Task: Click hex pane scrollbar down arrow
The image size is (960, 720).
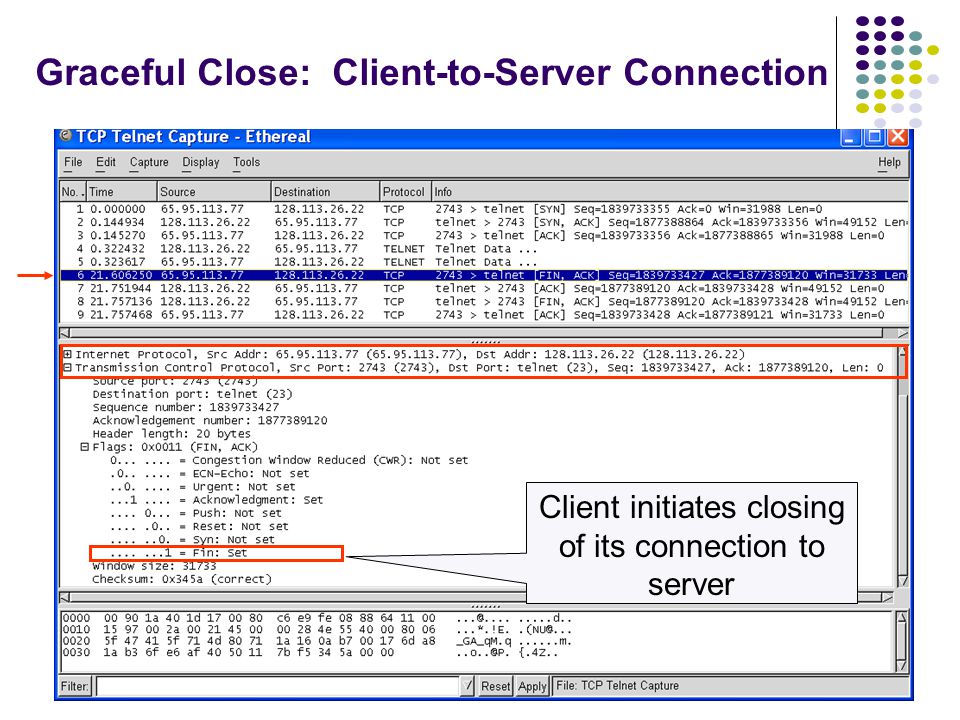Action: pyautogui.click(x=902, y=666)
